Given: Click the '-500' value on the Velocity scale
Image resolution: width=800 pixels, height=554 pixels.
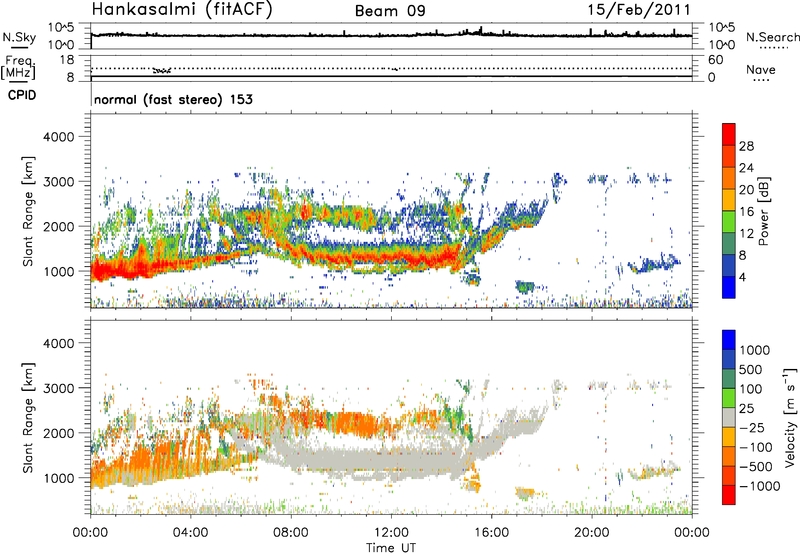Looking at the screenshot, I should click(756, 467).
